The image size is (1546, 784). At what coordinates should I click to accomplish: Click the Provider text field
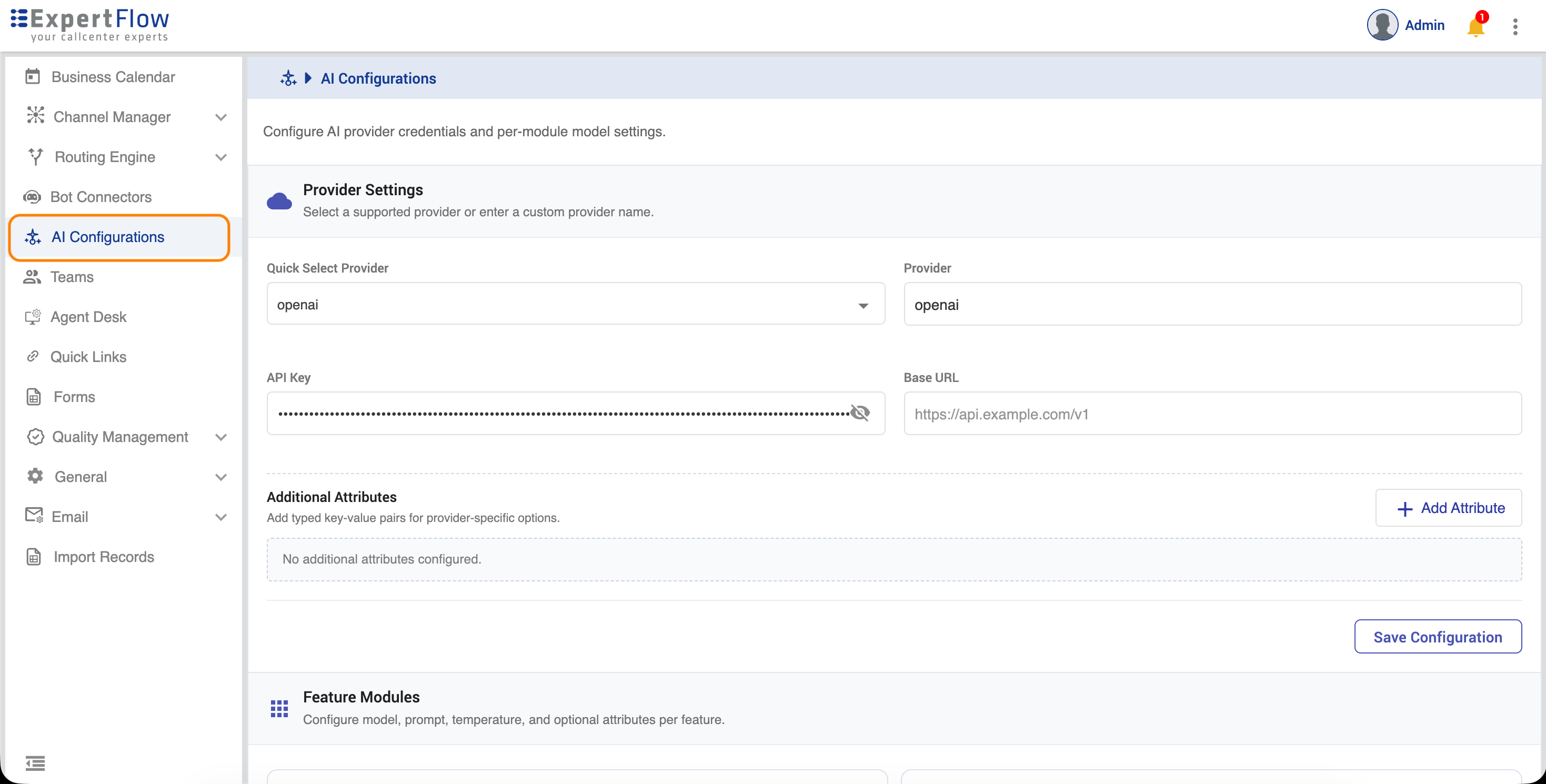1212,304
